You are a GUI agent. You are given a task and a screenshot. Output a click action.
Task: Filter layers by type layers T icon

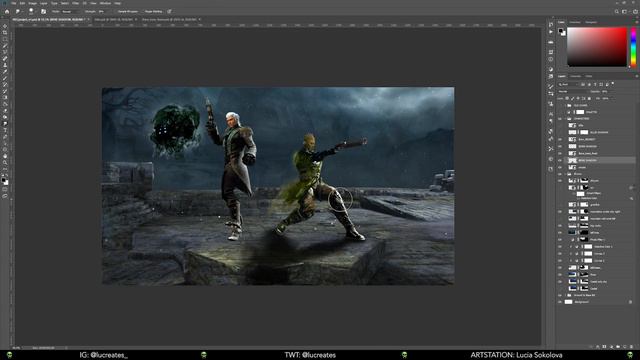595,84
